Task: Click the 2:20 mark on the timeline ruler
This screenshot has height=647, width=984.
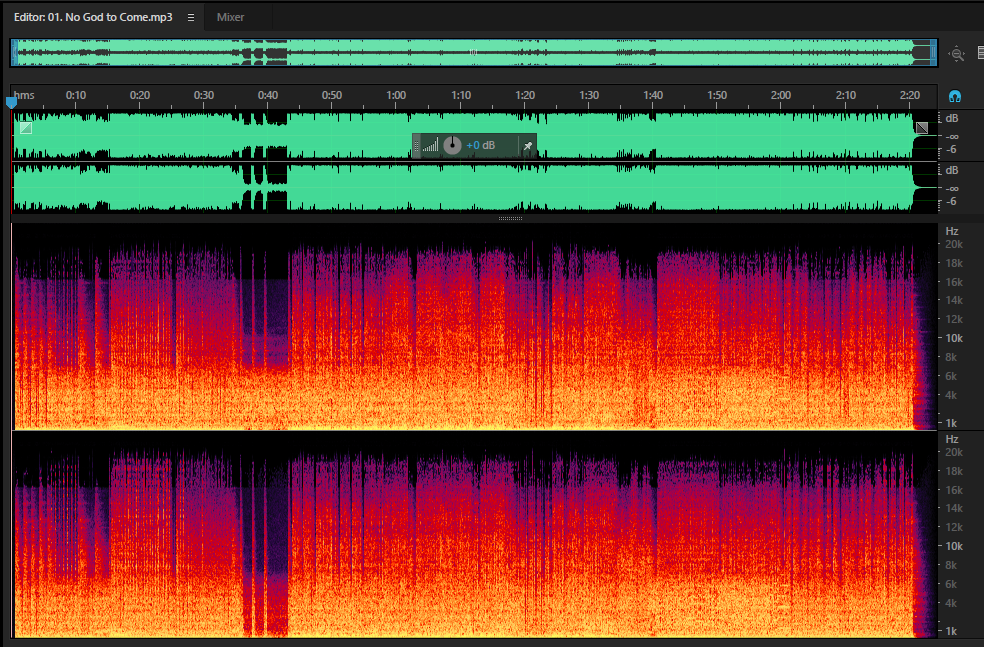Action: click(x=909, y=95)
